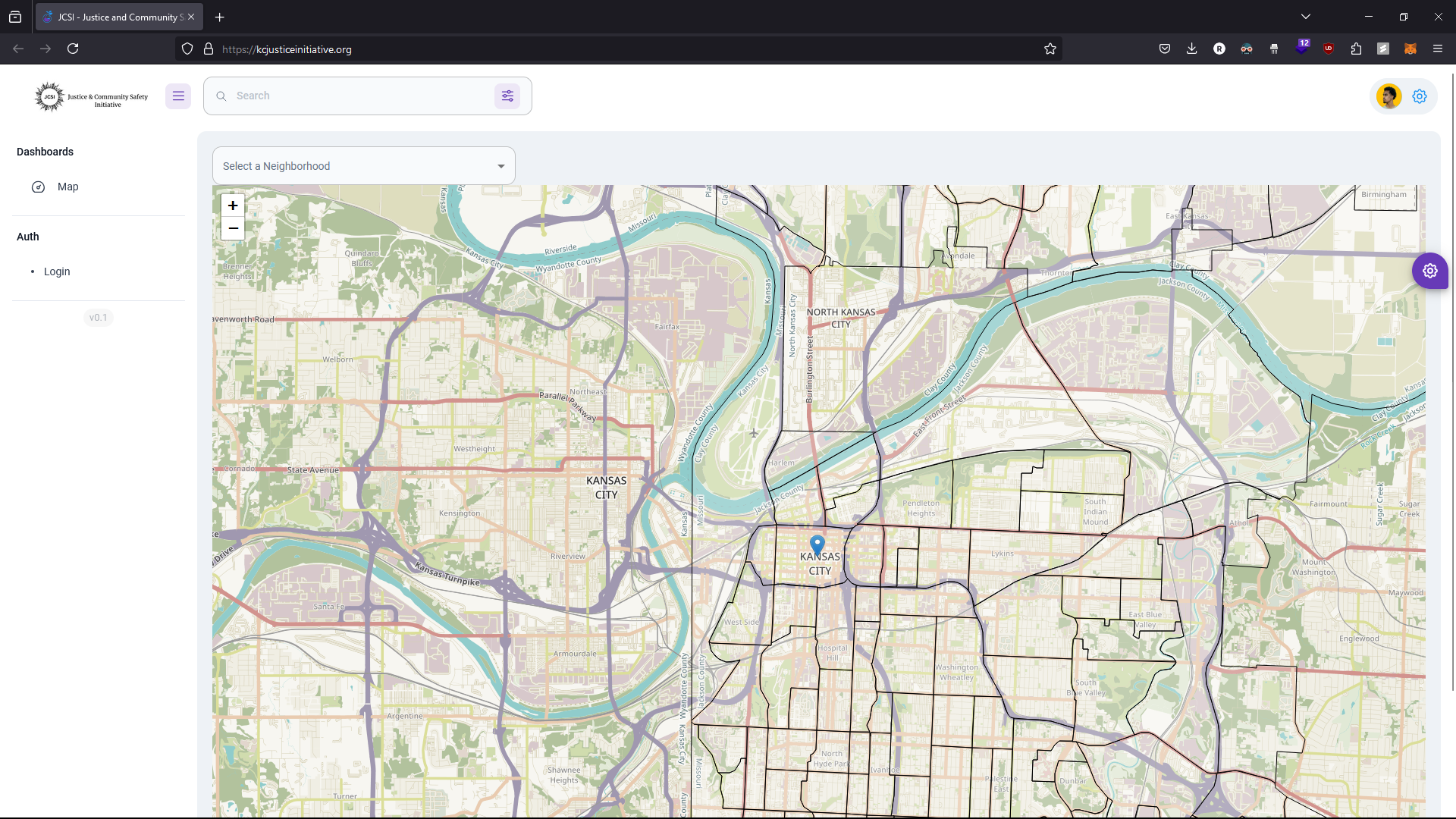Viewport: 1456px width, 819px height.
Task: Open the Login menu item
Action: point(99,271)
